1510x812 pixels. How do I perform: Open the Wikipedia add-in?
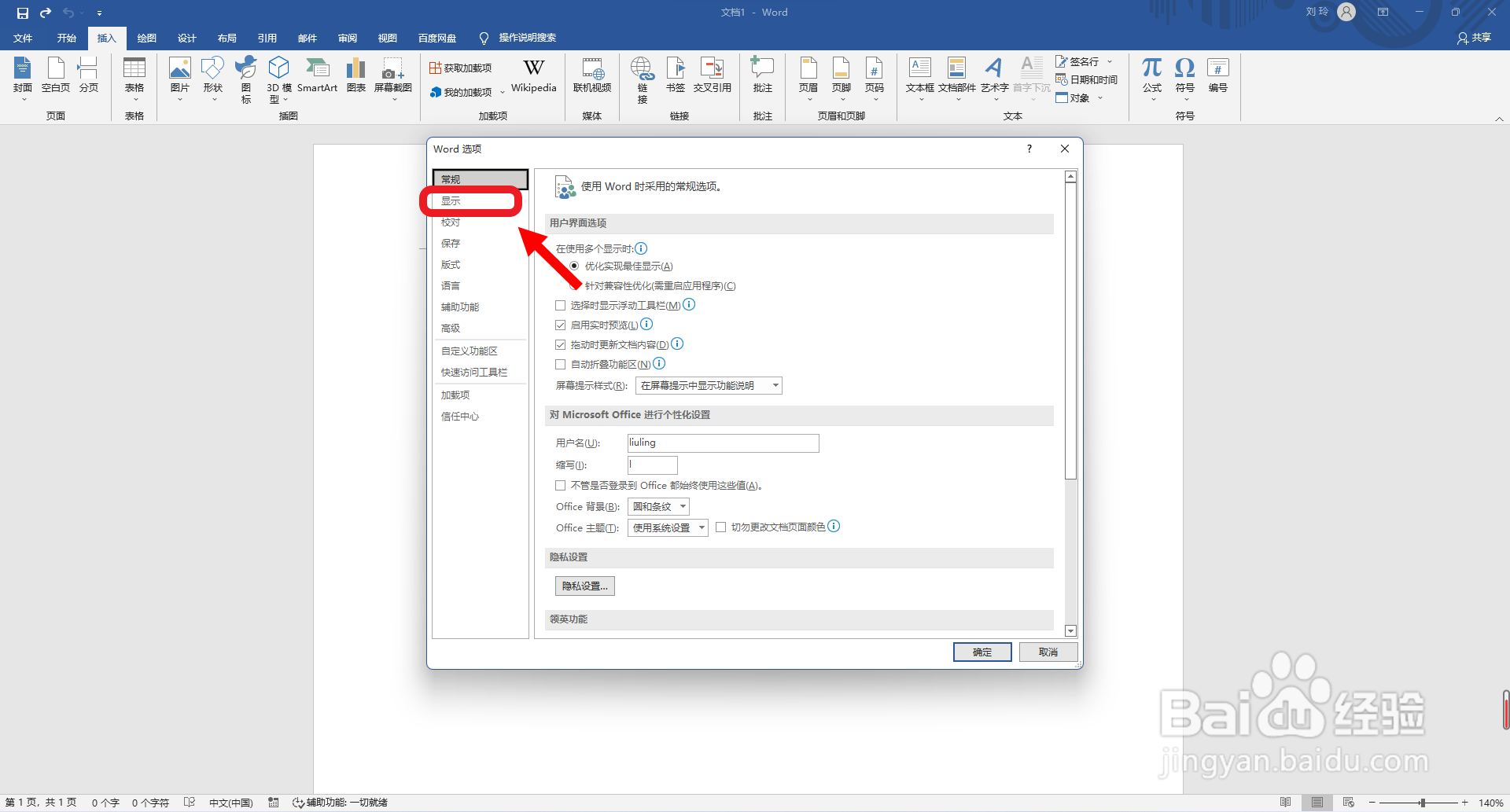coord(534,75)
